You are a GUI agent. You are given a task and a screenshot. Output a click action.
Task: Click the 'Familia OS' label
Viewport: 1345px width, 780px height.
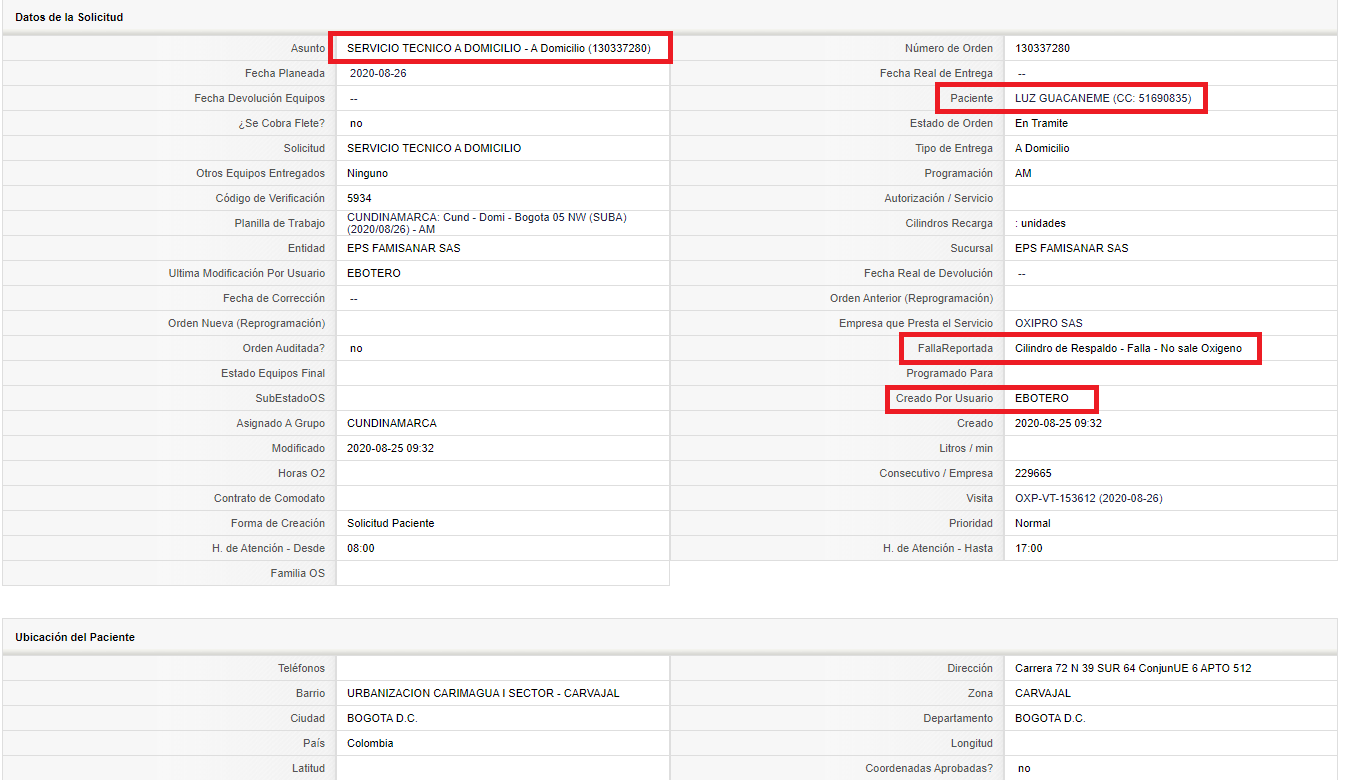coord(298,573)
